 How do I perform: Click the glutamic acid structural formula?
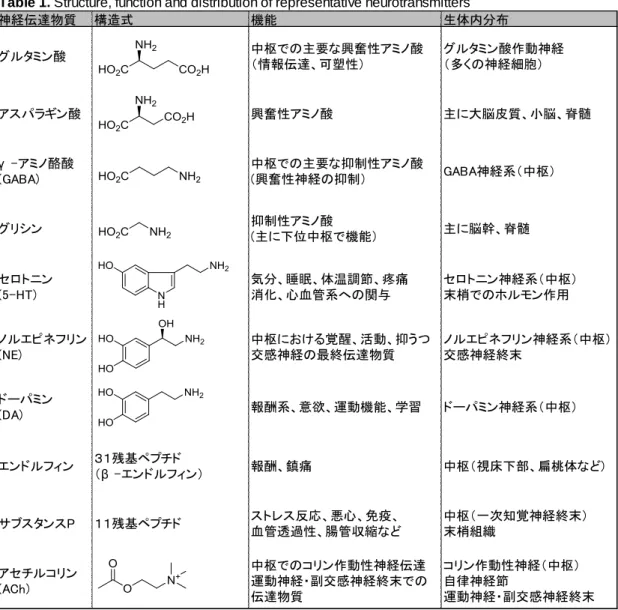(154, 58)
